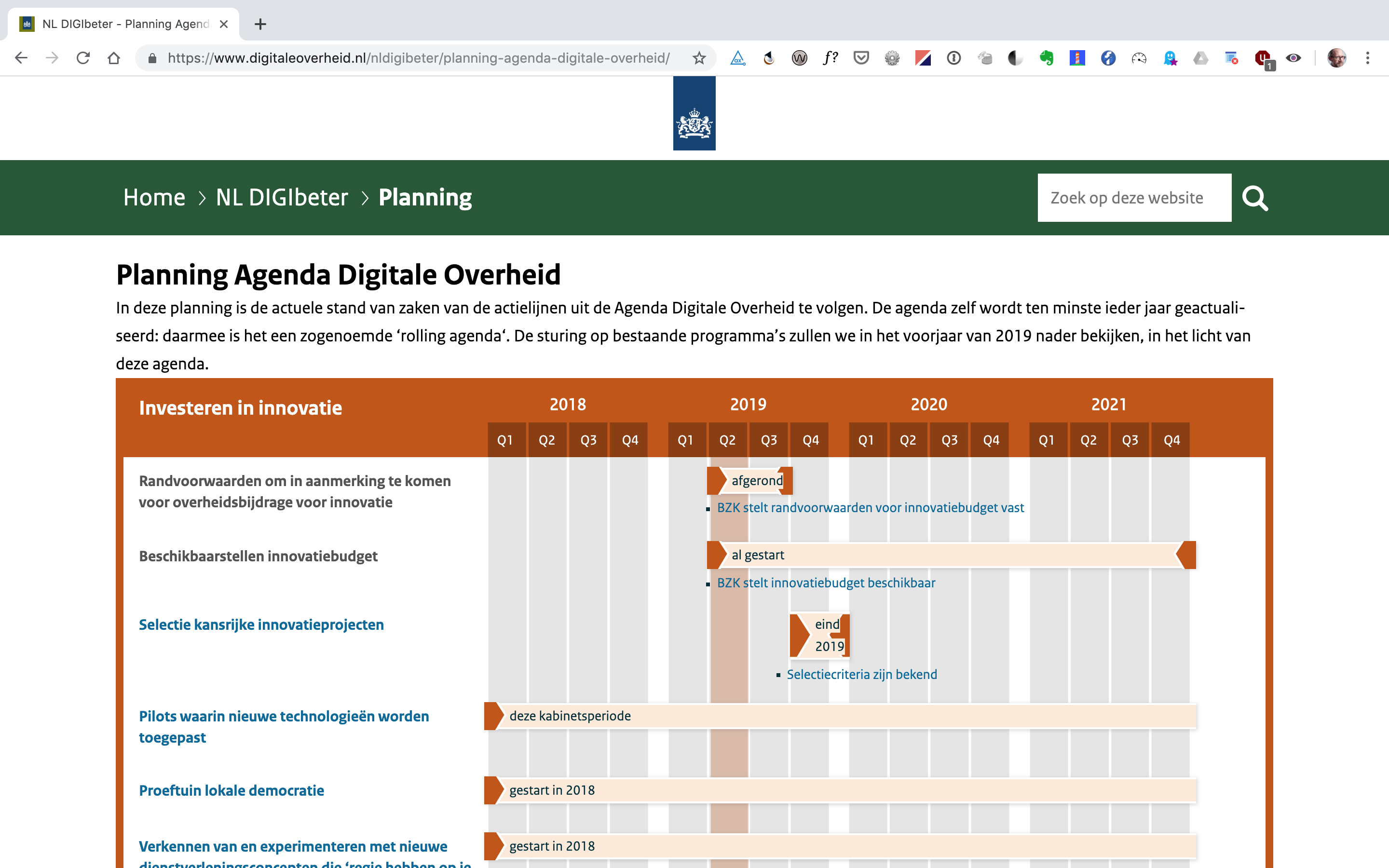Click the site padlock icon

[x=152, y=58]
